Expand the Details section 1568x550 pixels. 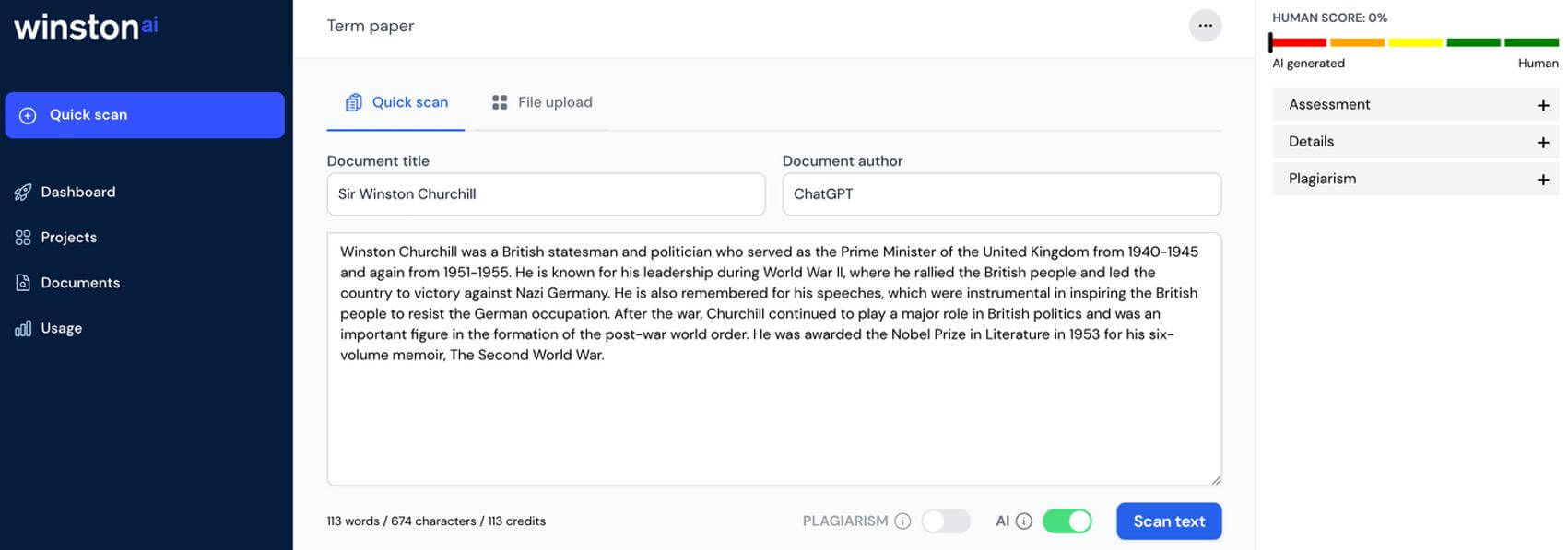click(1415, 142)
